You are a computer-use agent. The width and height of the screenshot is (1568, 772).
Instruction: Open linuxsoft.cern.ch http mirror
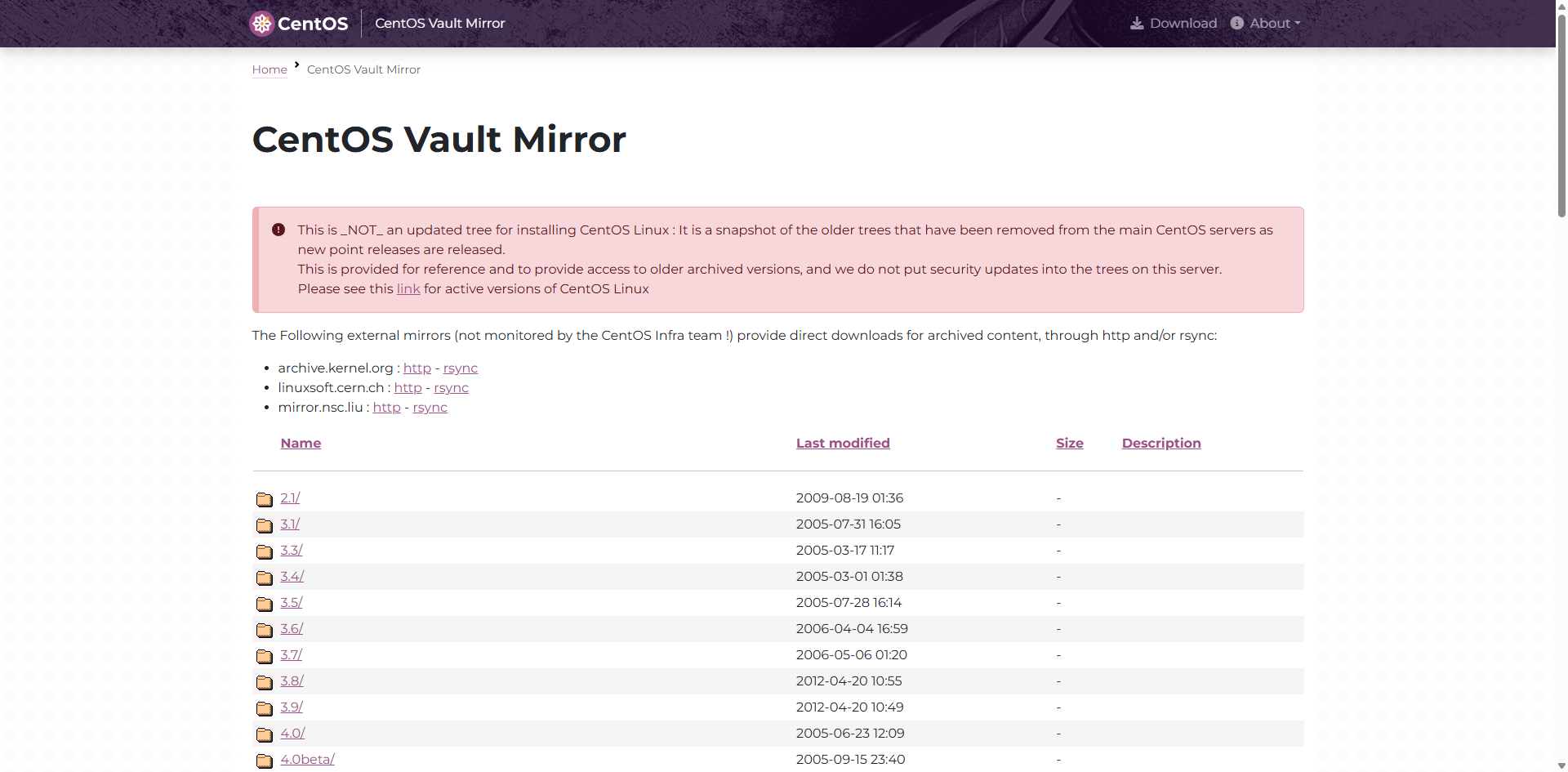[408, 387]
